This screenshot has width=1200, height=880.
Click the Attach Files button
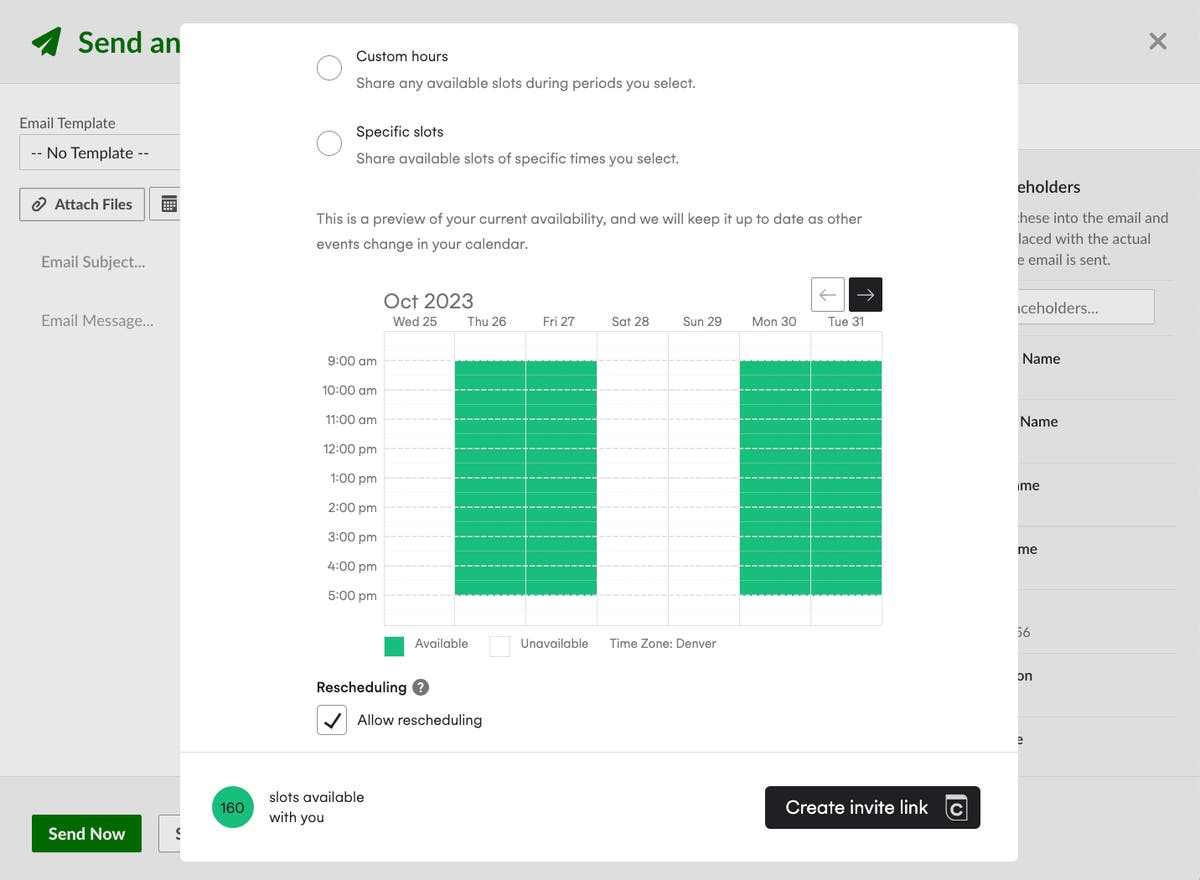(x=81, y=204)
